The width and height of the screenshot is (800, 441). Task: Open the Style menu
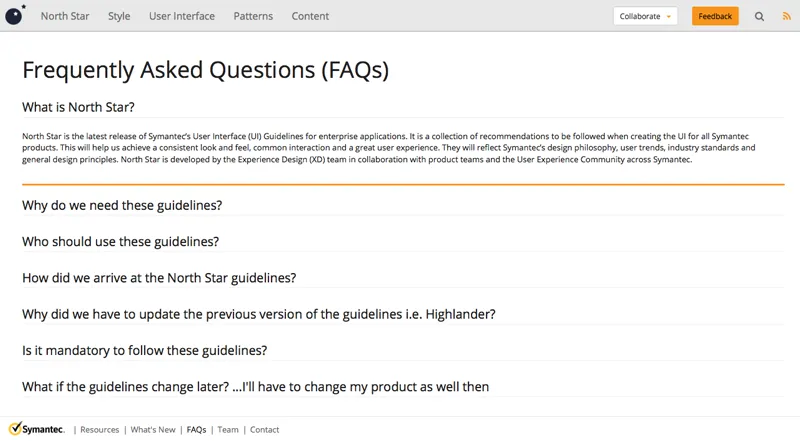(119, 16)
